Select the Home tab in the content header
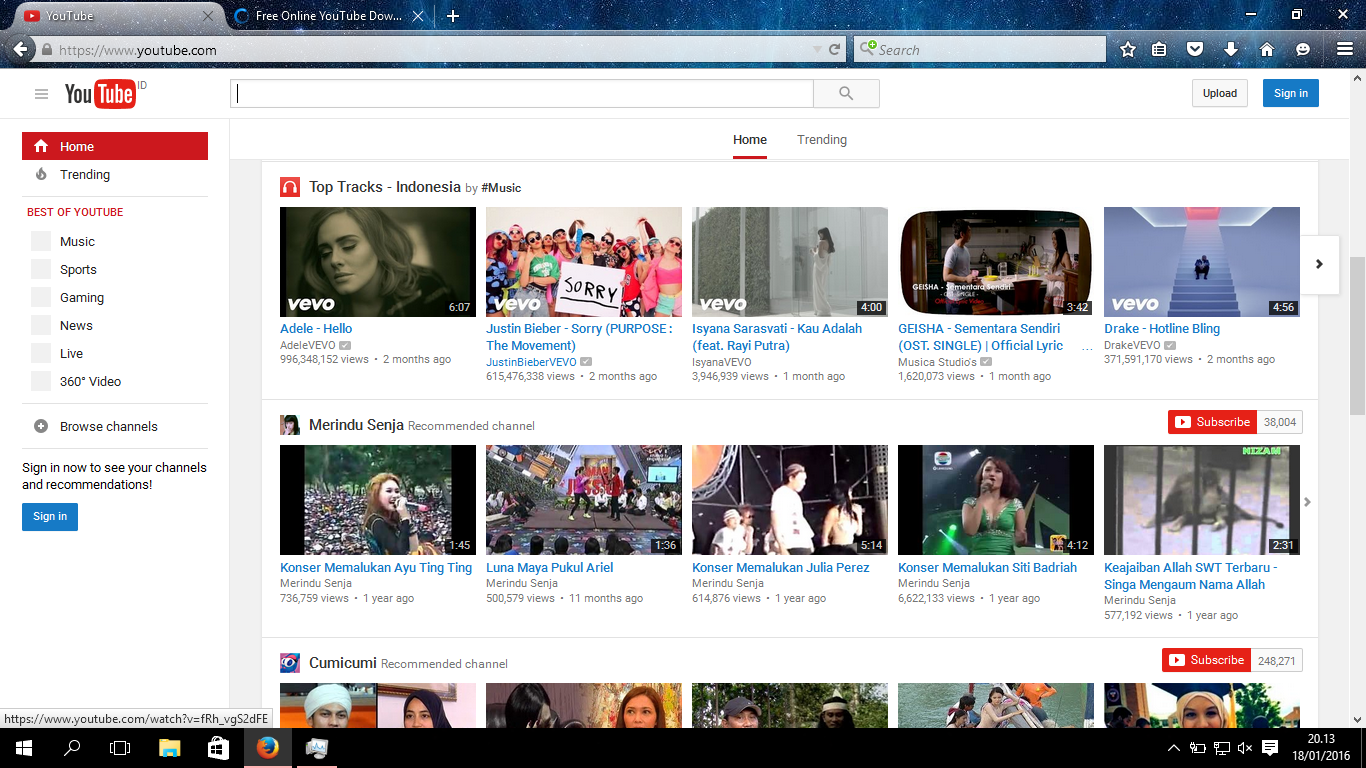This screenshot has height=768, width=1366. pos(750,140)
